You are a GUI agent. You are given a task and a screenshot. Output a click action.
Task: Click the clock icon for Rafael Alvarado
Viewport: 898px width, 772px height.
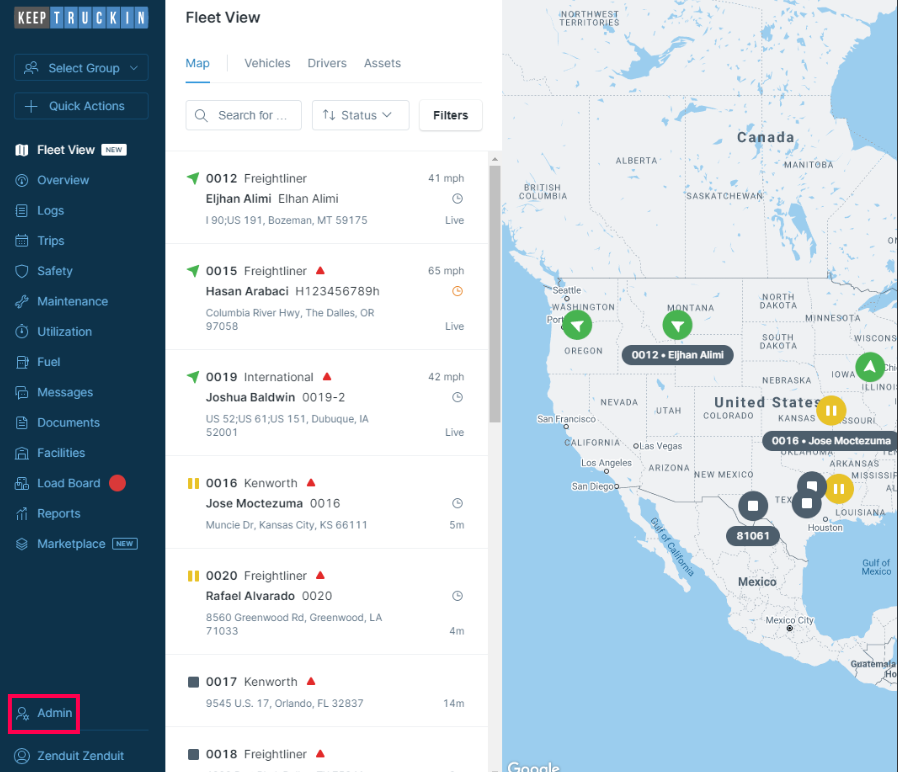coord(458,596)
